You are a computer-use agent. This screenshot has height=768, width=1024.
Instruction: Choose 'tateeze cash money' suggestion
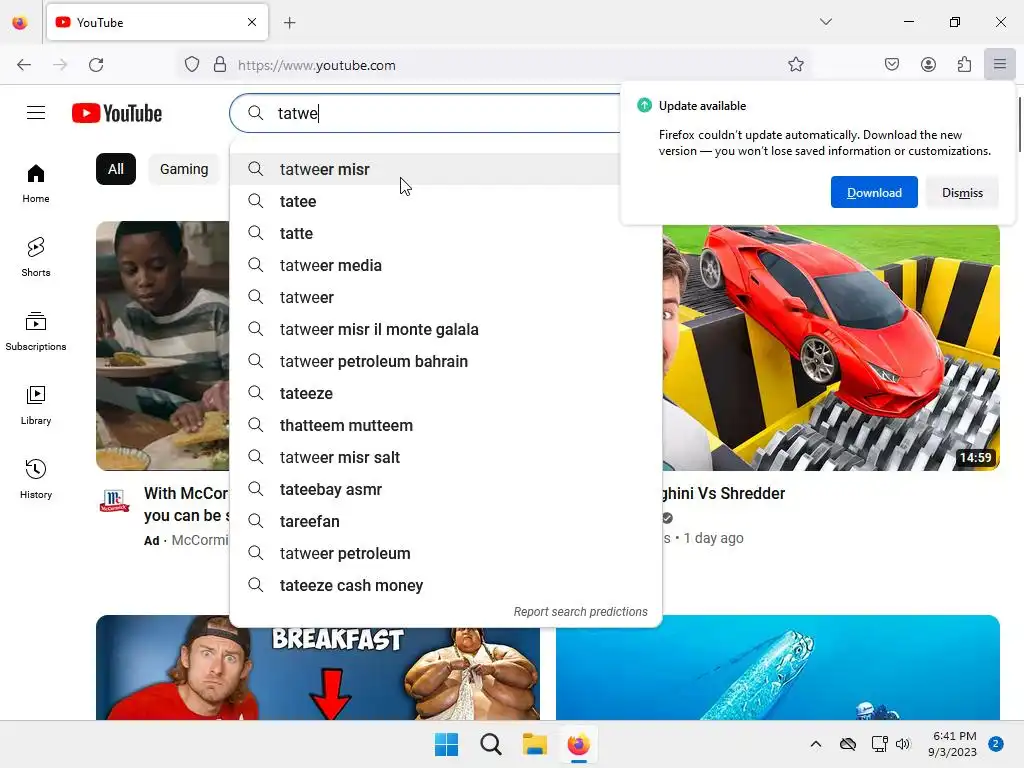[x=445, y=585]
